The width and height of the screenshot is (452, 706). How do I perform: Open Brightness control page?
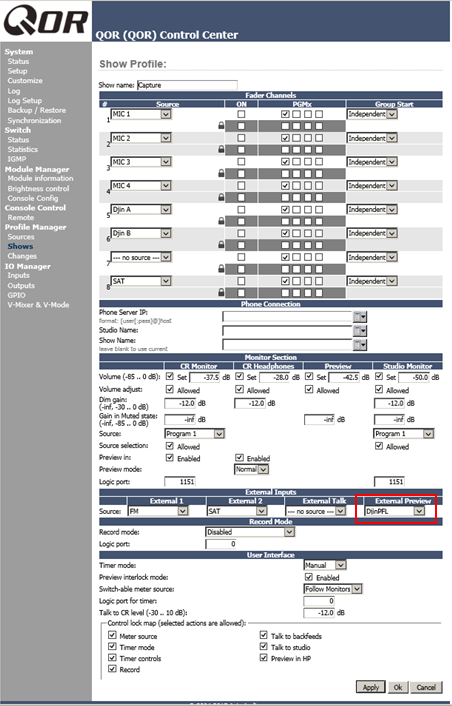38,189
